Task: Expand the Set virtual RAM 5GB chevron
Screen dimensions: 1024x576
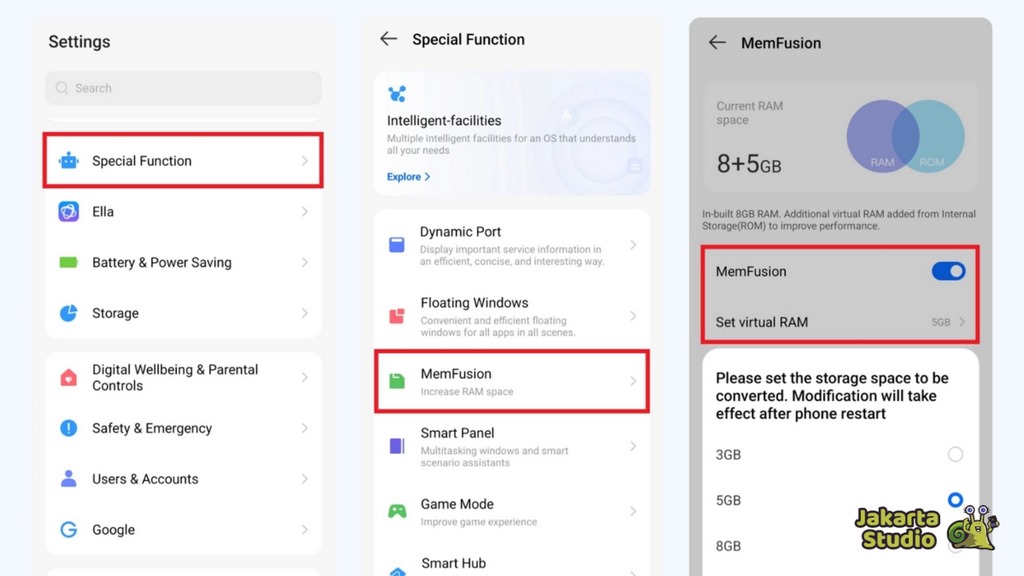Action: pyautogui.click(x=962, y=322)
